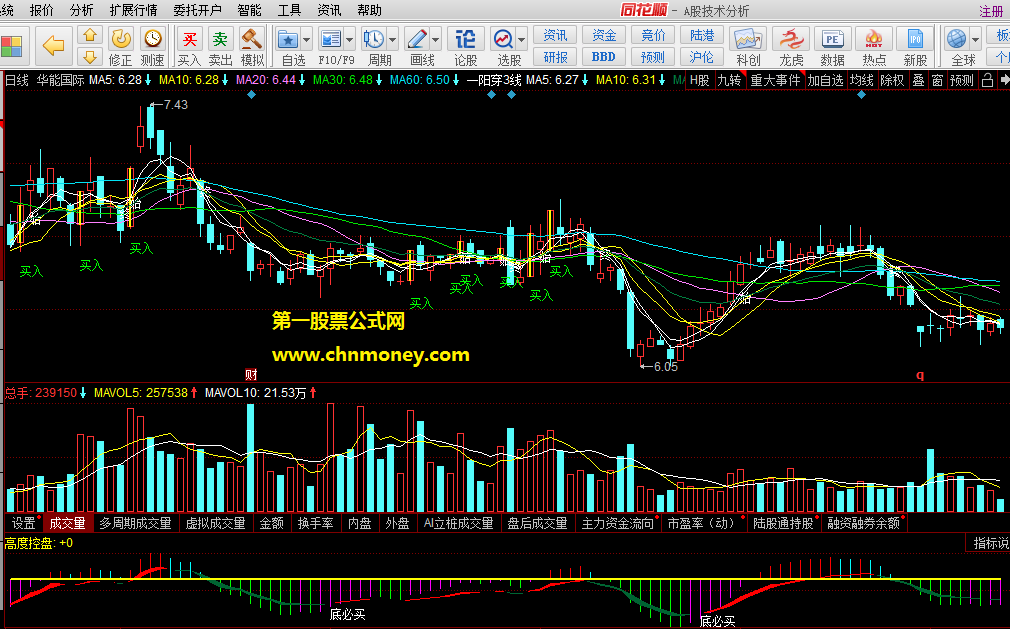Switch to the 主力资金流向 tab
The width and height of the screenshot is (1010, 629).
pos(618,523)
